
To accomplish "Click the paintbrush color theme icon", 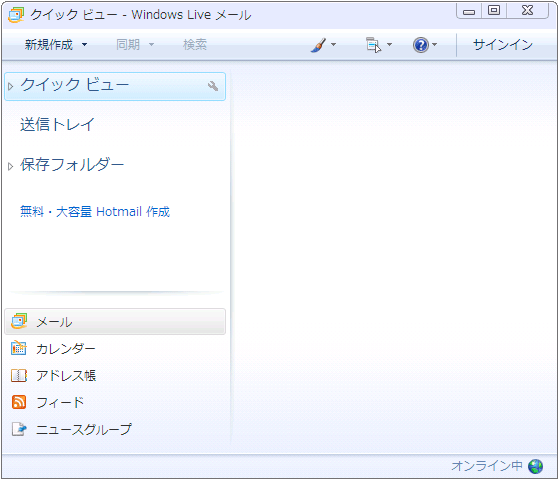I will click(x=318, y=45).
